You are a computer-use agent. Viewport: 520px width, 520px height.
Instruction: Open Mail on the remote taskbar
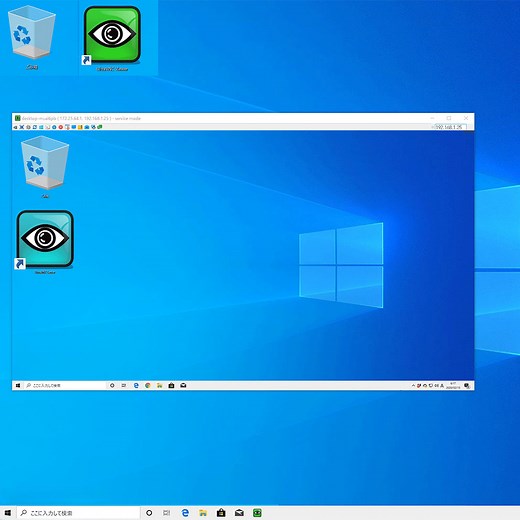(x=183, y=385)
